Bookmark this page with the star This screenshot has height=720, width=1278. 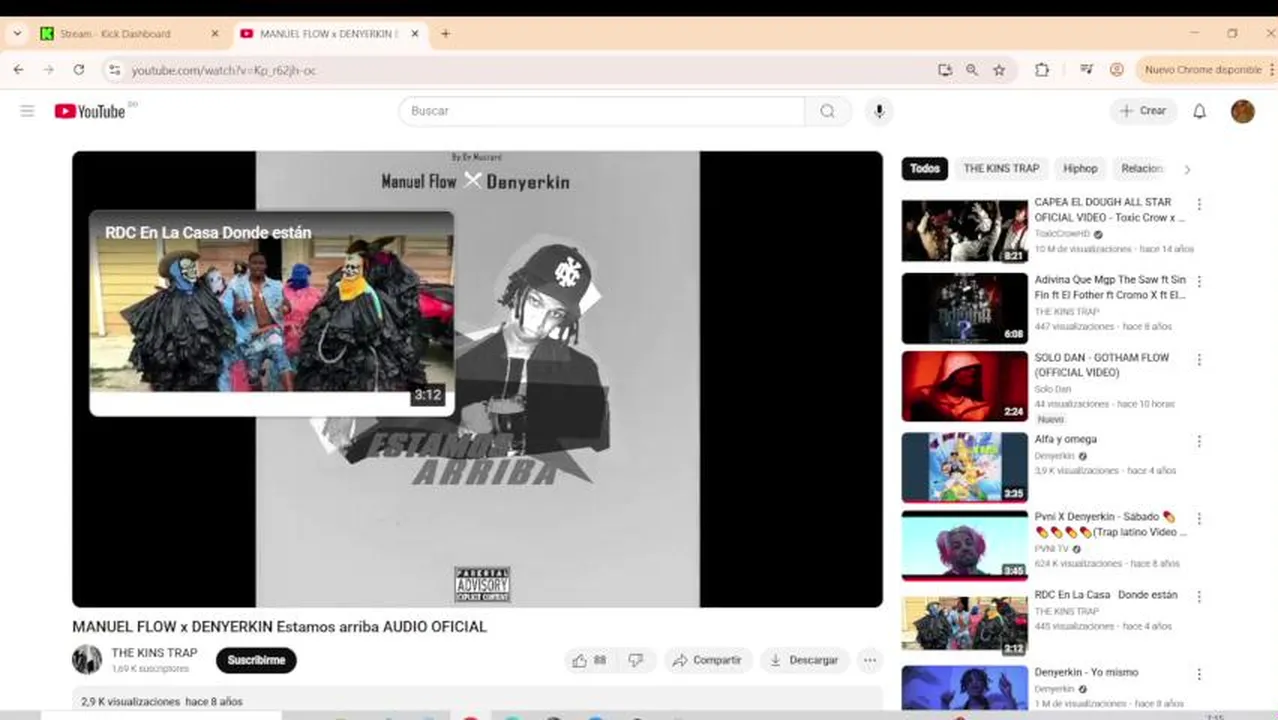[x=998, y=70]
